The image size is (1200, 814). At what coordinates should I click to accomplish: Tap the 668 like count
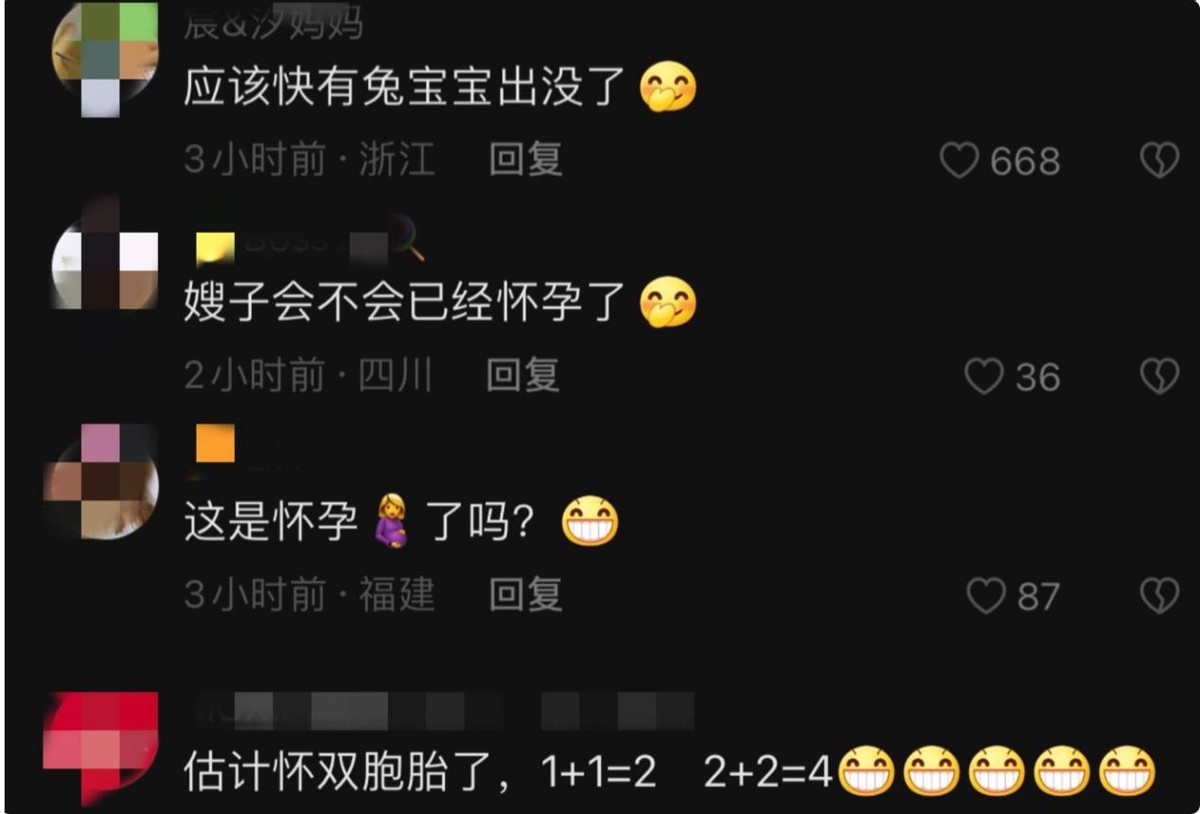click(x=1025, y=160)
